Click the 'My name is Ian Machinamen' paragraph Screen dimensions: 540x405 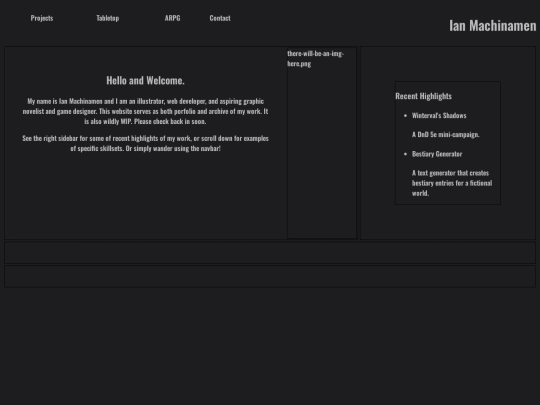click(x=145, y=111)
